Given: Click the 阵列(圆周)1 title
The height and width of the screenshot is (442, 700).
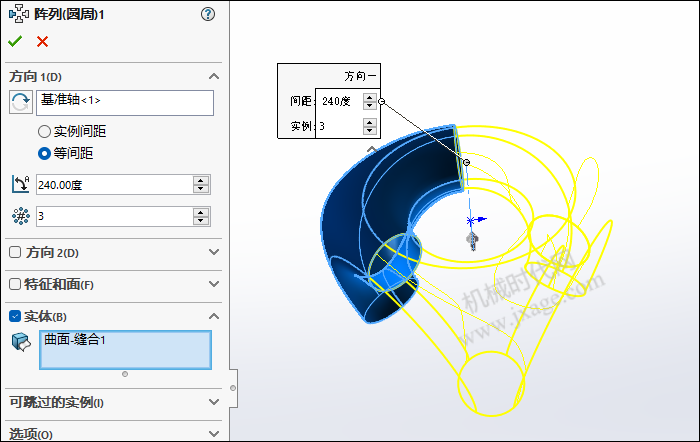Looking at the screenshot, I should point(69,14).
